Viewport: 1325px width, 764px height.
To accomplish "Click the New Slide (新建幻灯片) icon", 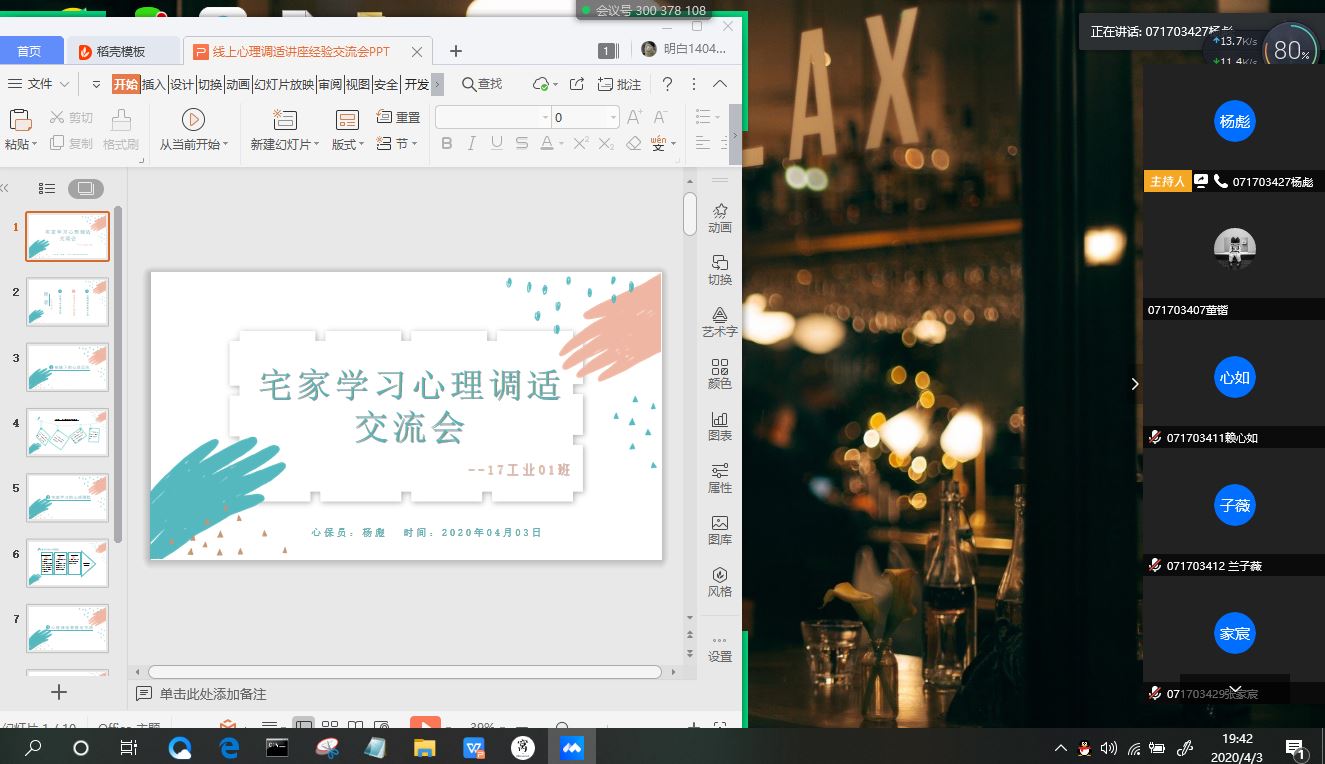I will pyautogui.click(x=284, y=120).
